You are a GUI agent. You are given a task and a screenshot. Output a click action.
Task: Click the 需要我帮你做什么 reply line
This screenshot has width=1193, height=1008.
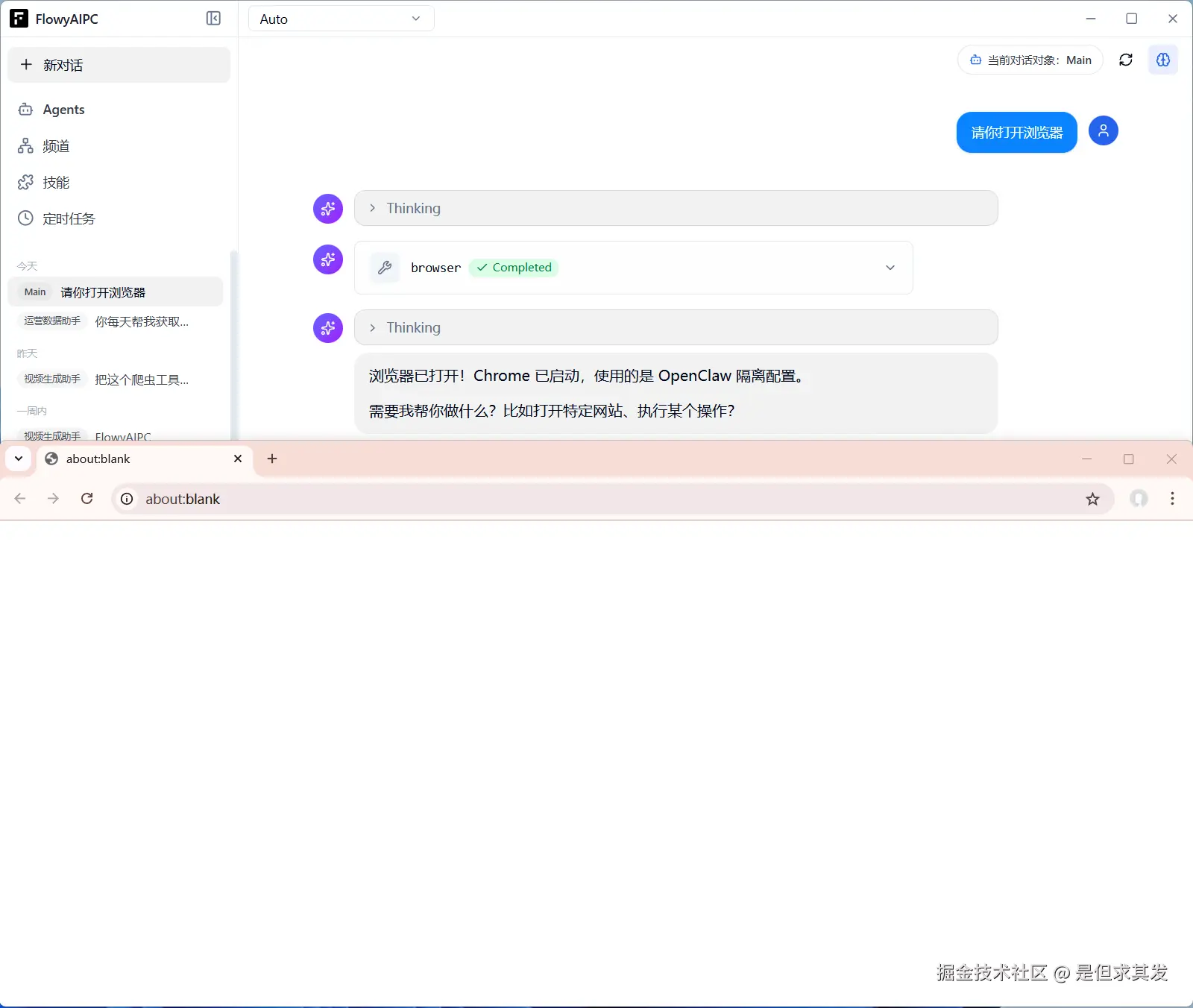tap(552, 411)
